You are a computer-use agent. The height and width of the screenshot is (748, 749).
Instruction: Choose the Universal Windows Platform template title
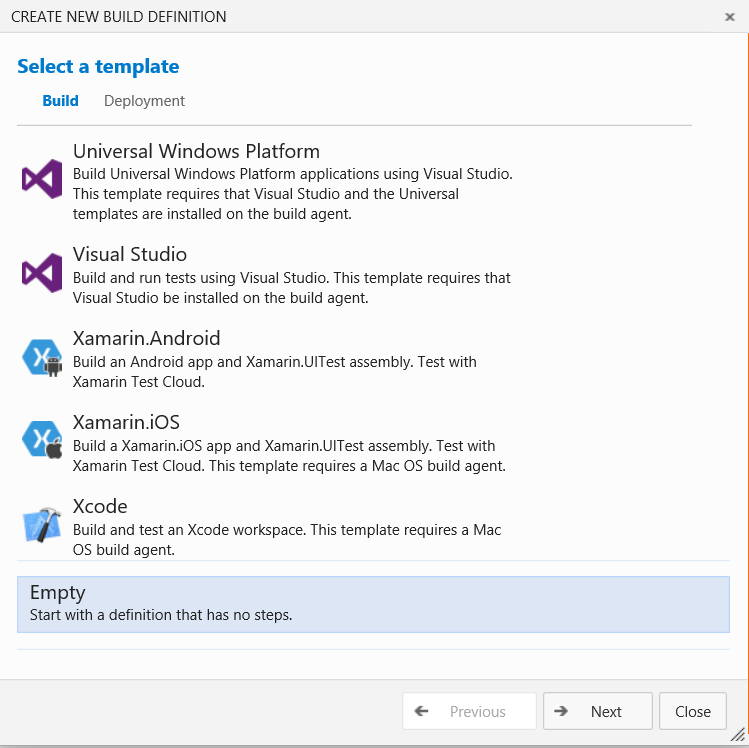(196, 151)
